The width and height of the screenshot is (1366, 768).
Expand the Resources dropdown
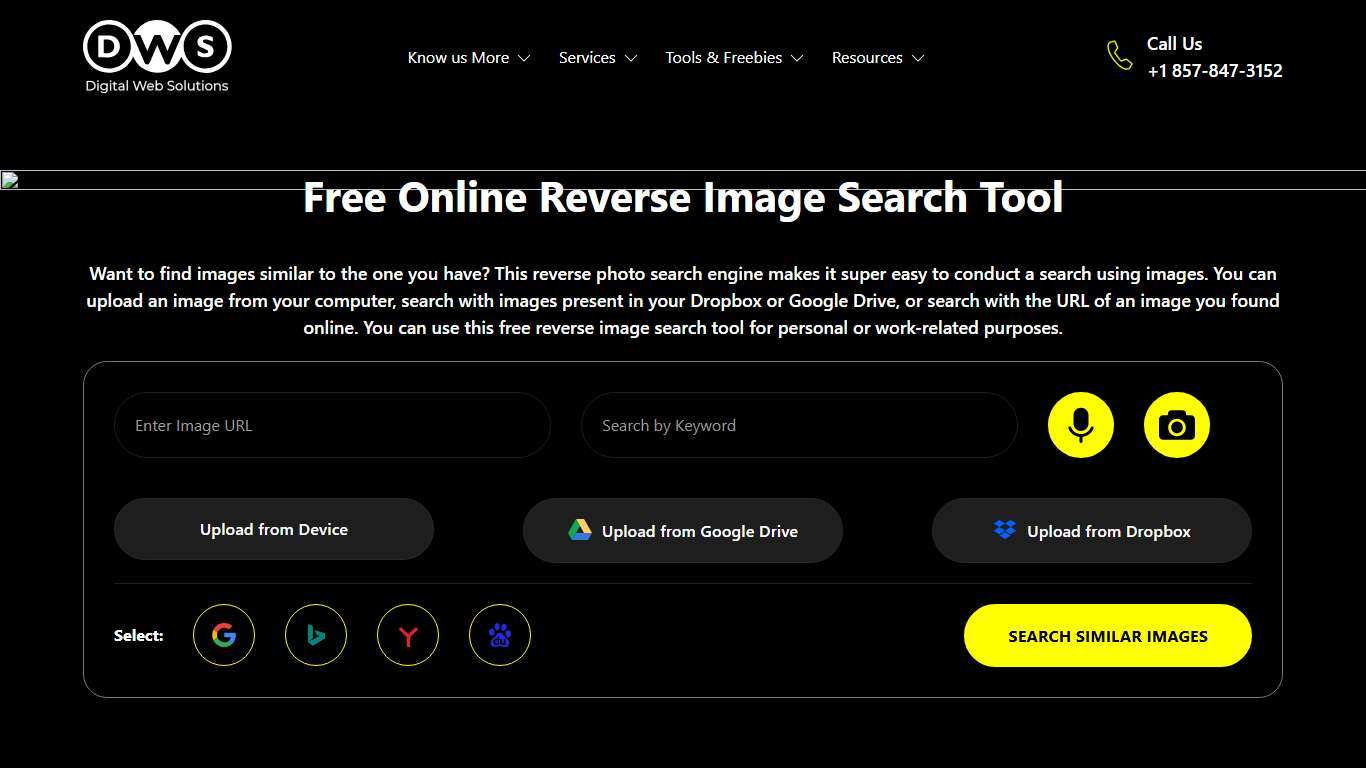click(877, 57)
